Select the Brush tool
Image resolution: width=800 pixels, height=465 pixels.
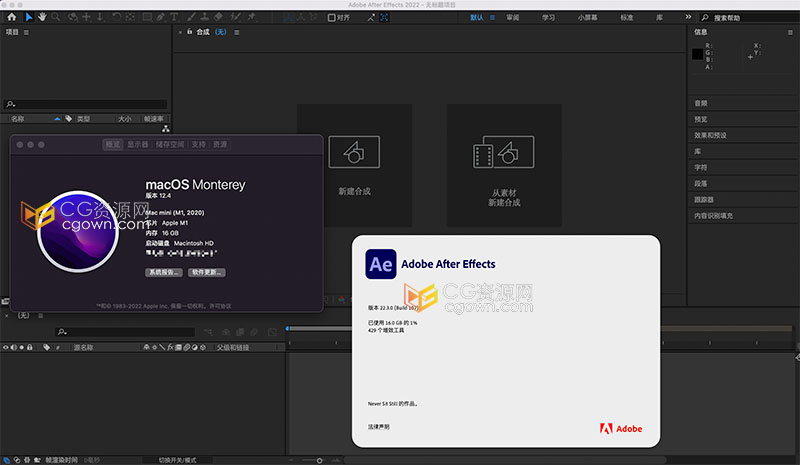click(x=191, y=17)
